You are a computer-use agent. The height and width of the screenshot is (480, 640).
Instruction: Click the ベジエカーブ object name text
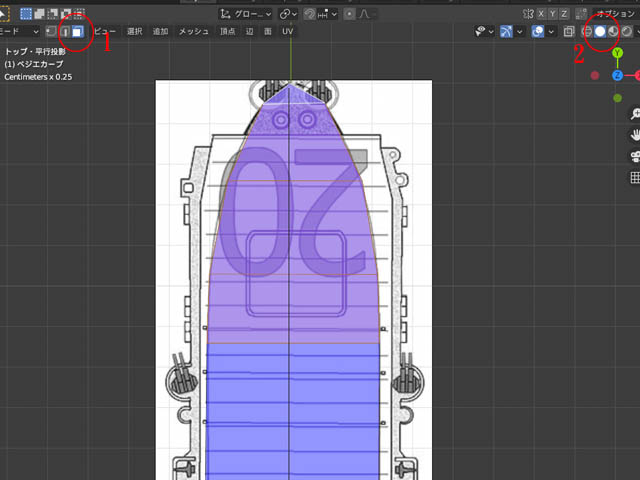click(x=40, y=64)
